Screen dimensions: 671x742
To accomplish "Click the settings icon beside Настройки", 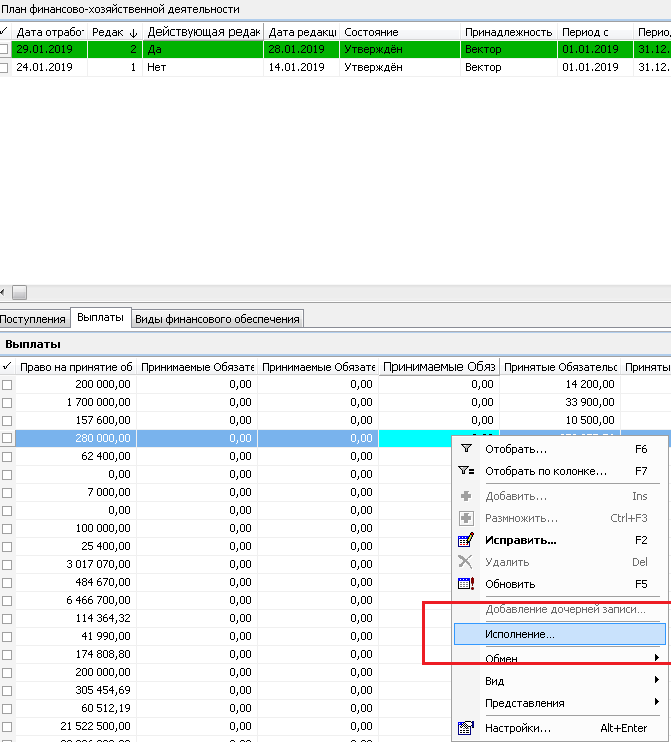I will coord(465,728).
